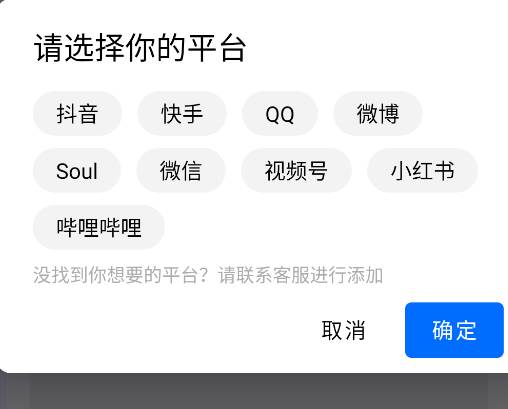The height and width of the screenshot is (409, 508).
Task: Click the blue 确定 confirm button
Action: [x=454, y=330]
